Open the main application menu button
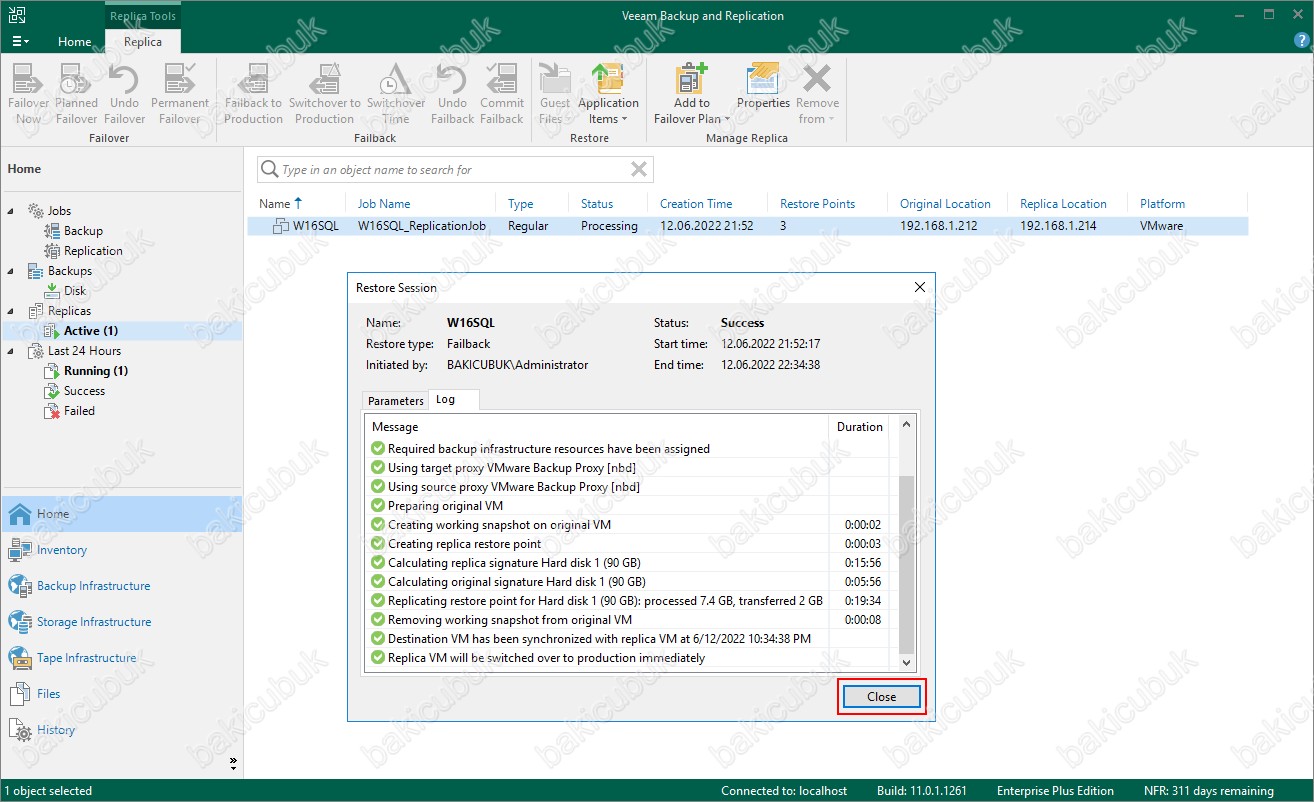The image size is (1314, 802). [20, 42]
